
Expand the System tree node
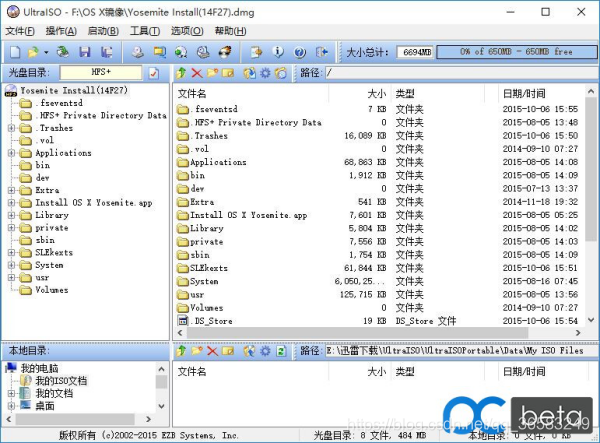click(x=11, y=265)
